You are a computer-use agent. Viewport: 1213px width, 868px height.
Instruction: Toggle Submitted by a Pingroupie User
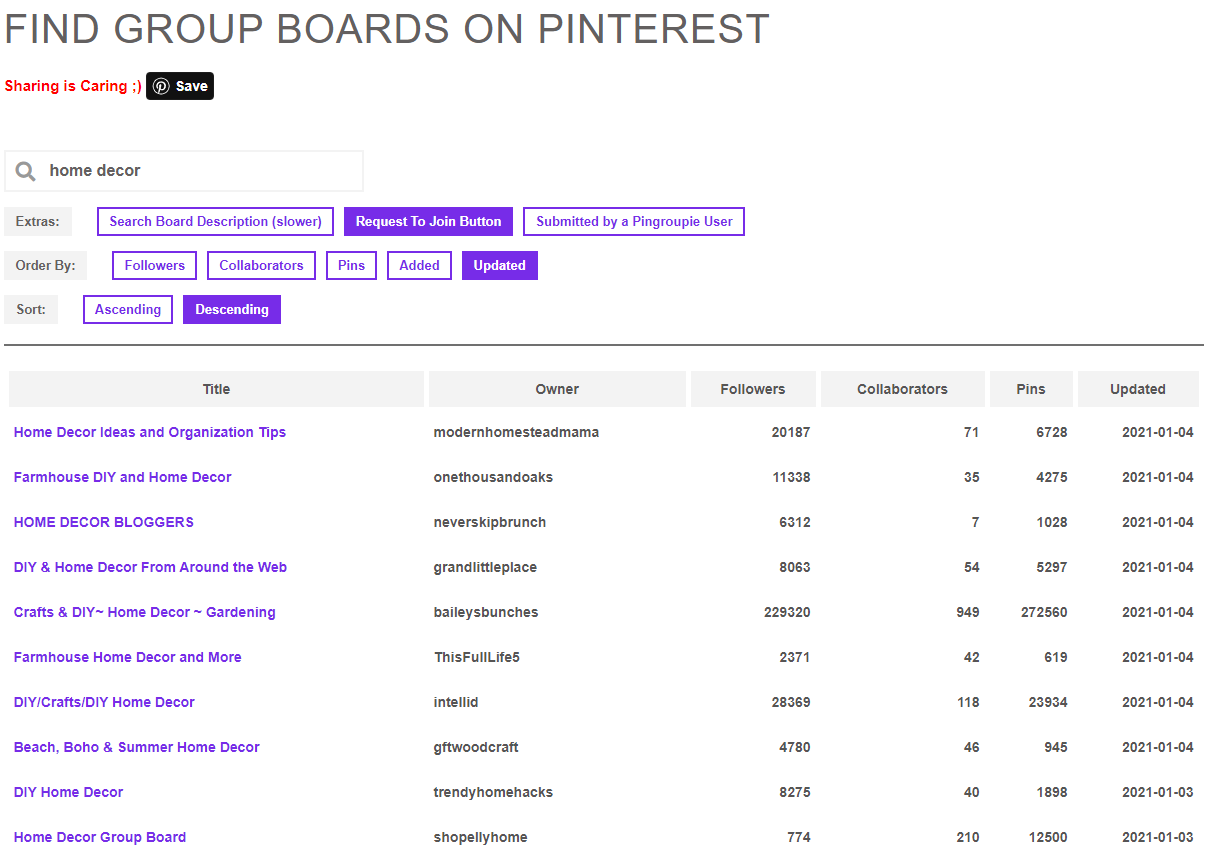tap(634, 222)
